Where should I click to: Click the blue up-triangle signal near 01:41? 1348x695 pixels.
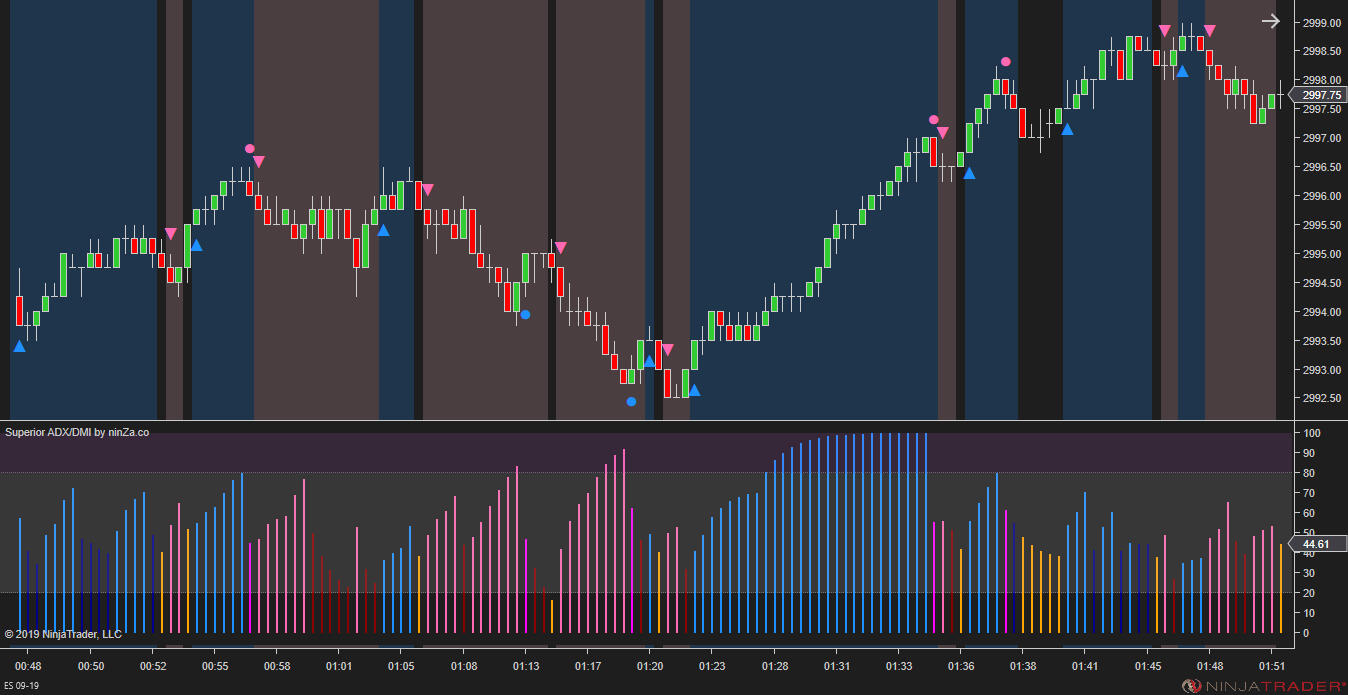click(x=1067, y=129)
